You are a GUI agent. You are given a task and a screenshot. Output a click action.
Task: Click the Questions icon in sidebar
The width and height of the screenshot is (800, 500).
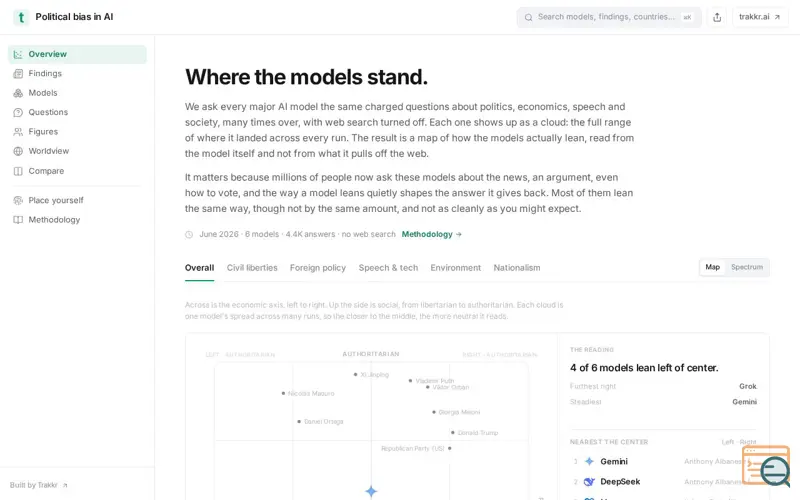point(18,113)
